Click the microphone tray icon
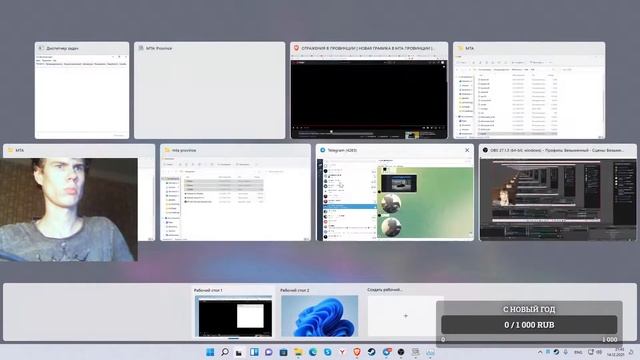The image size is (640, 360). (x=566, y=352)
